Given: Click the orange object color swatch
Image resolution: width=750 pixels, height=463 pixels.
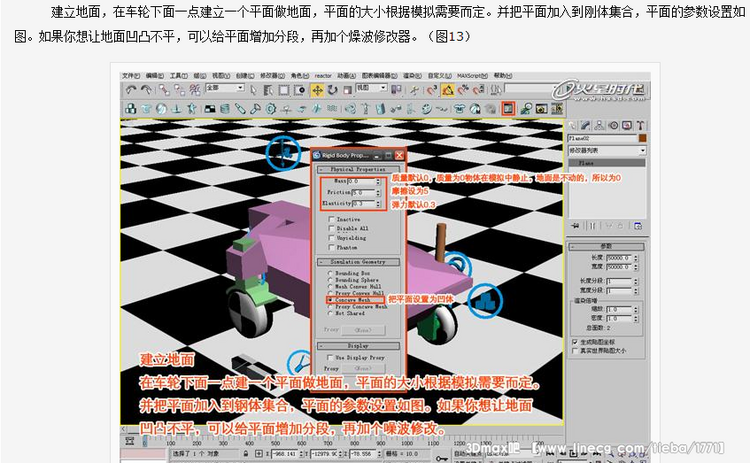Looking at the screenshot, I should point(642,138).
